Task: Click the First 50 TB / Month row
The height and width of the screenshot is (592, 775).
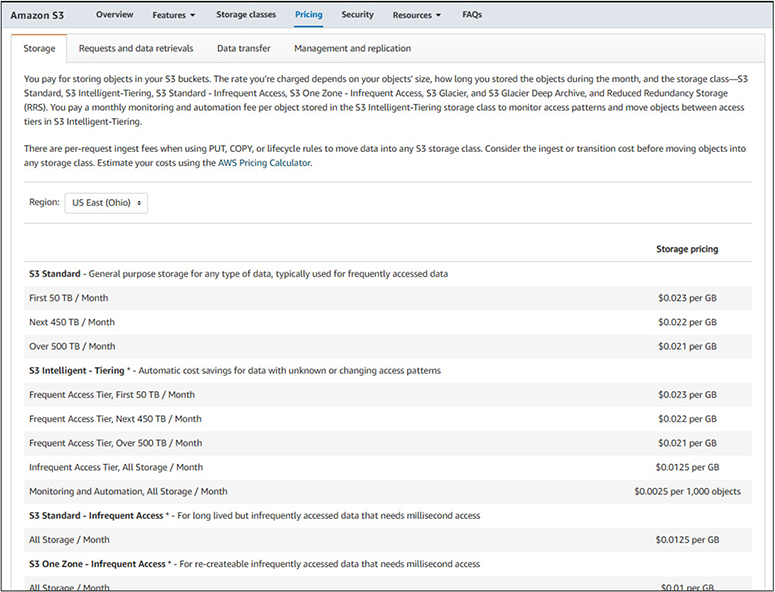Action: (70, 298)
